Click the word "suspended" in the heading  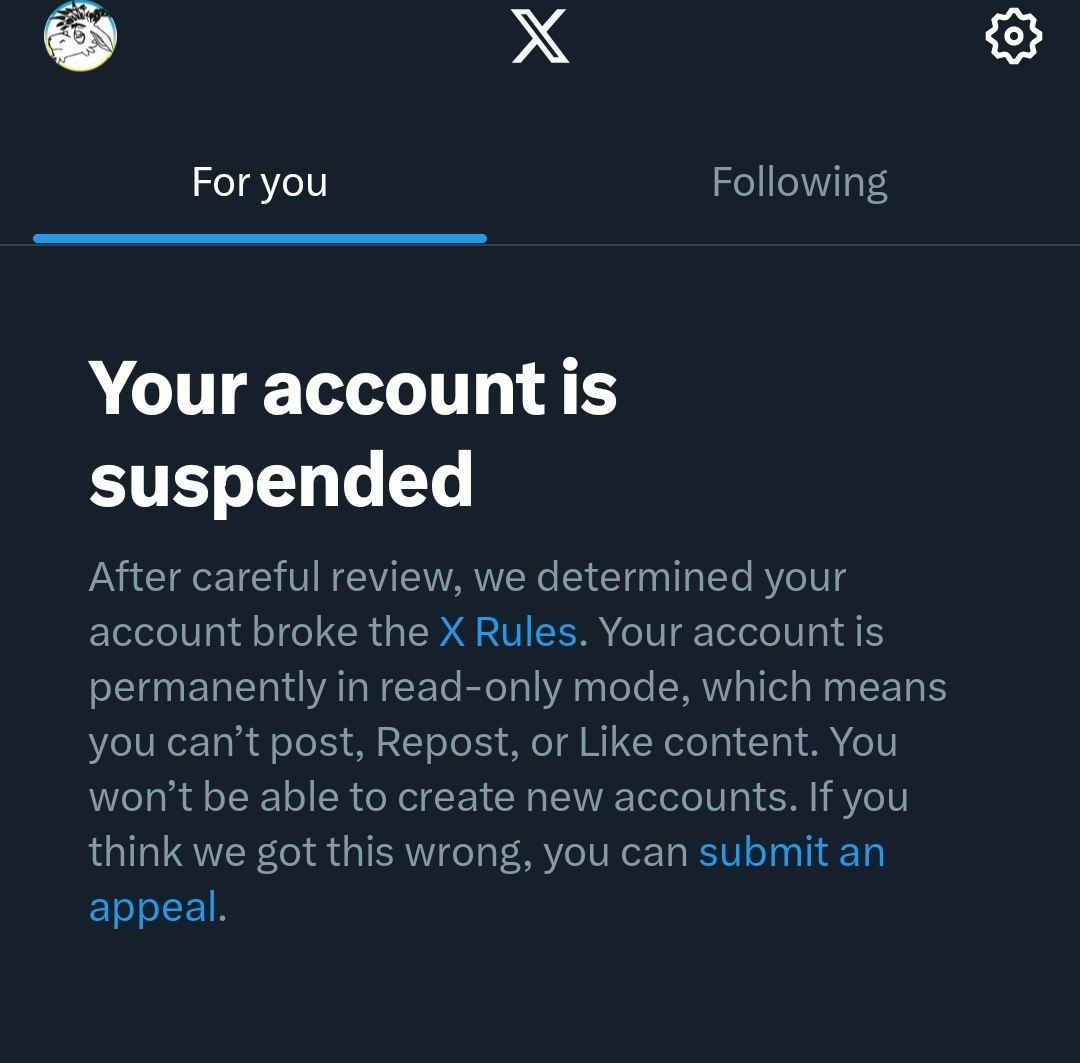tap(281, 479)
